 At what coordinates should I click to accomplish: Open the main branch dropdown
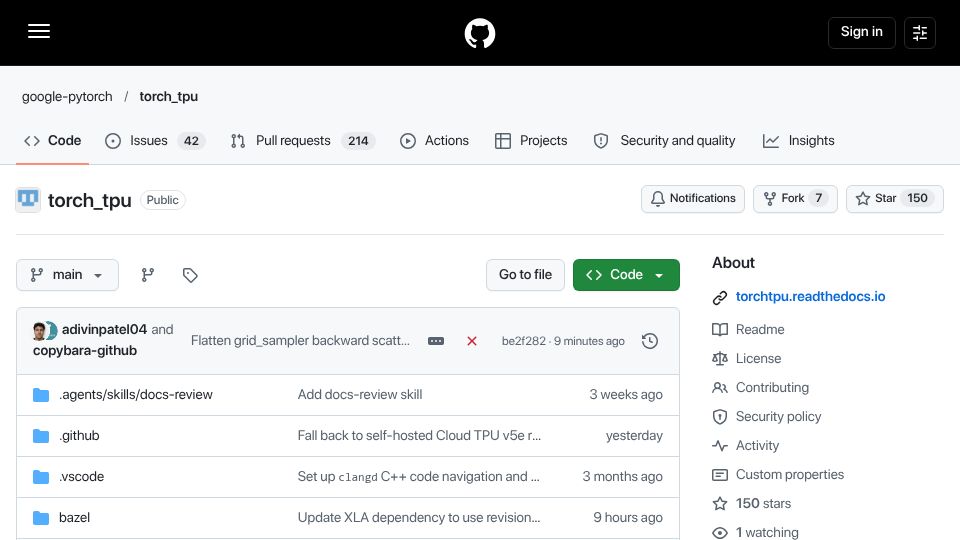coord(67,275)
